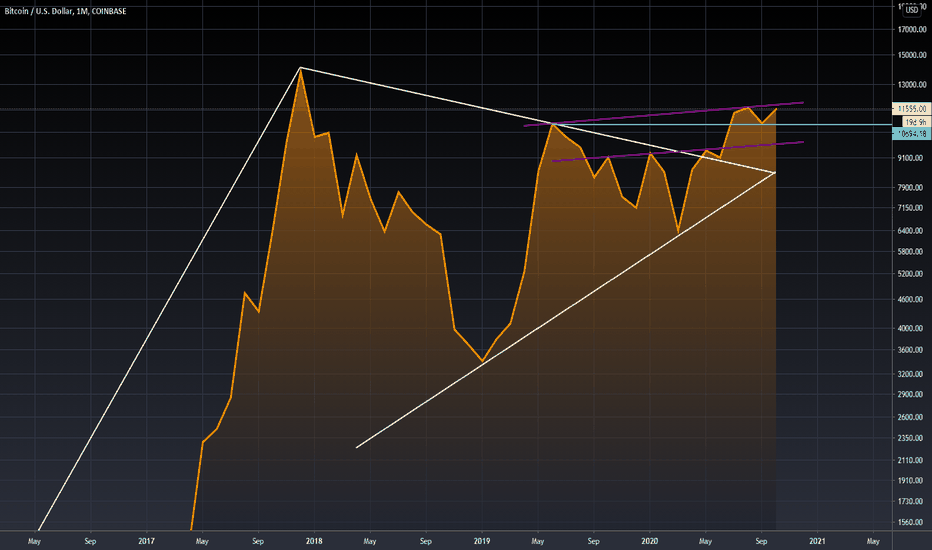
Task: Click the 2021 label on time axis
Action: [817, 541]
